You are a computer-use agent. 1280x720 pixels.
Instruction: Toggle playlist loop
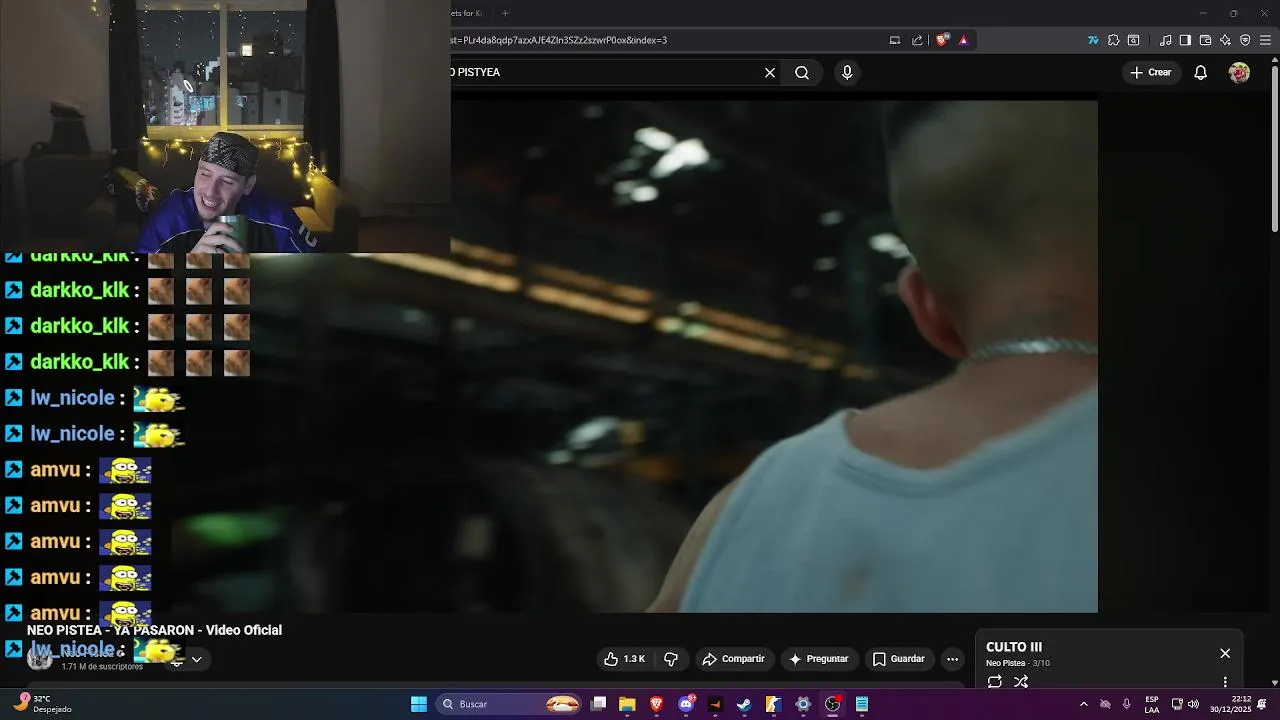click(995, 682)
